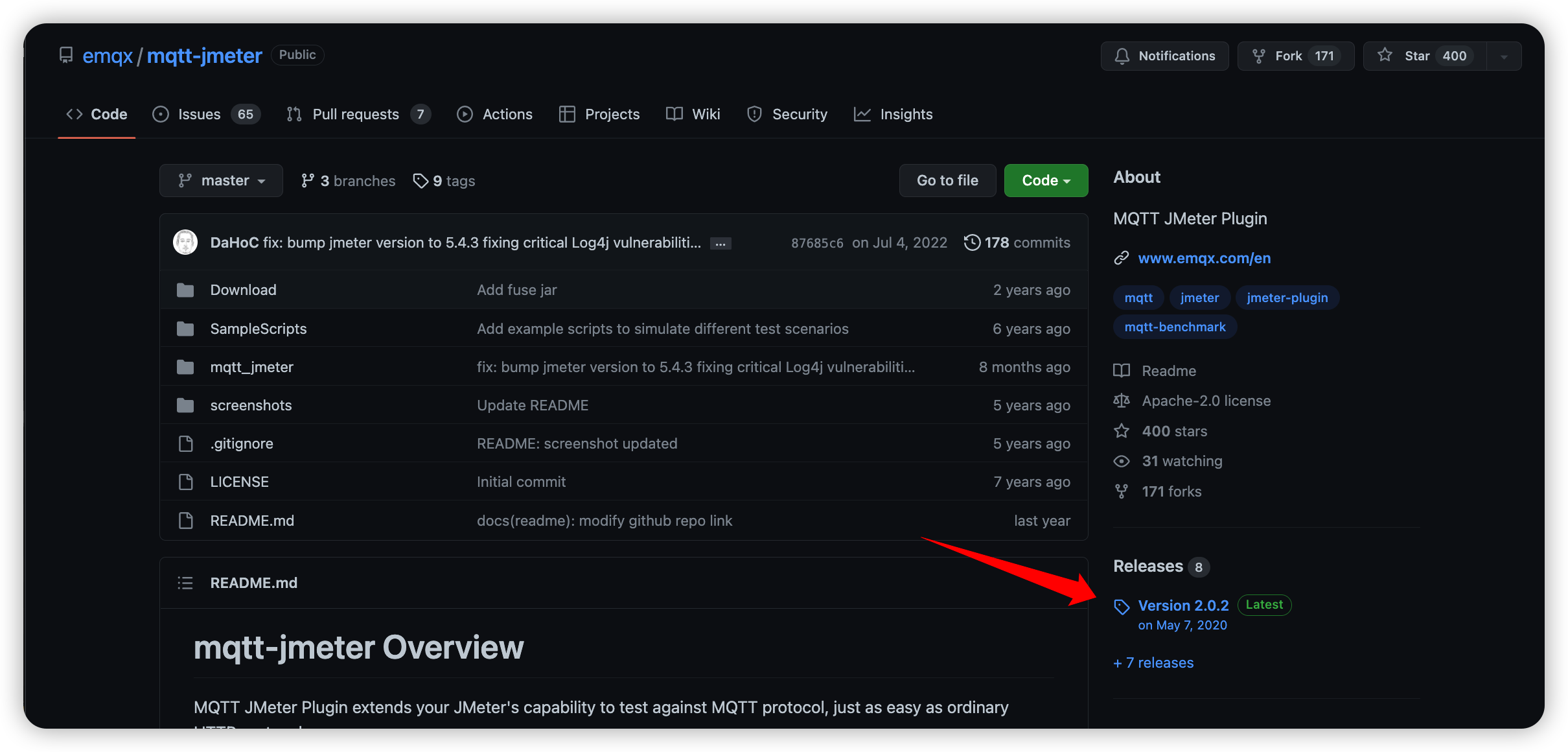Viewport: 1568px width, 752px height.
Task: Open the screenshots folder icon
Action: [185, 405]
